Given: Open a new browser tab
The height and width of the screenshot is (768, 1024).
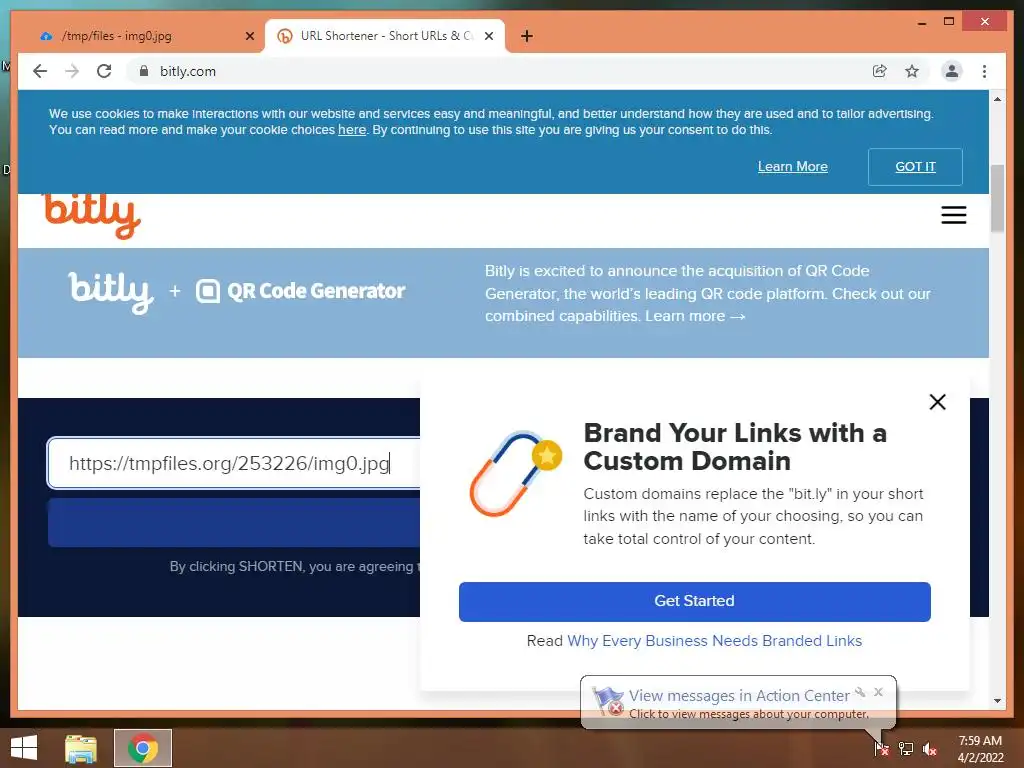Looking at the screenshot, I should pyautogui.click(x=526, y=36).
